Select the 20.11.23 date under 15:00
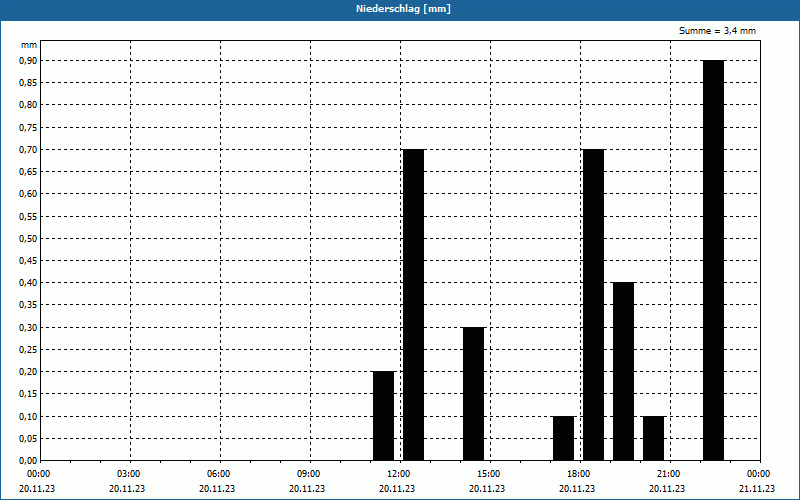 [487, 489]
